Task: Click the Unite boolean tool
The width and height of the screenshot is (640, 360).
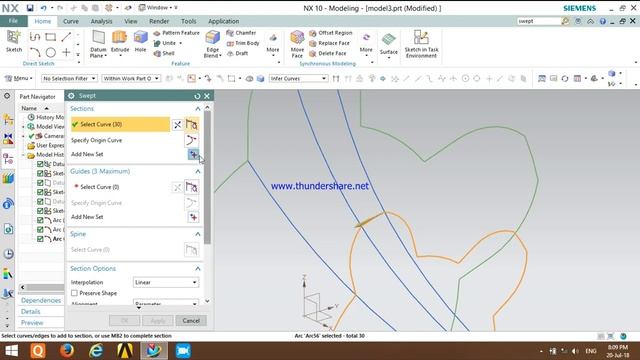Action: coord(165,43)
